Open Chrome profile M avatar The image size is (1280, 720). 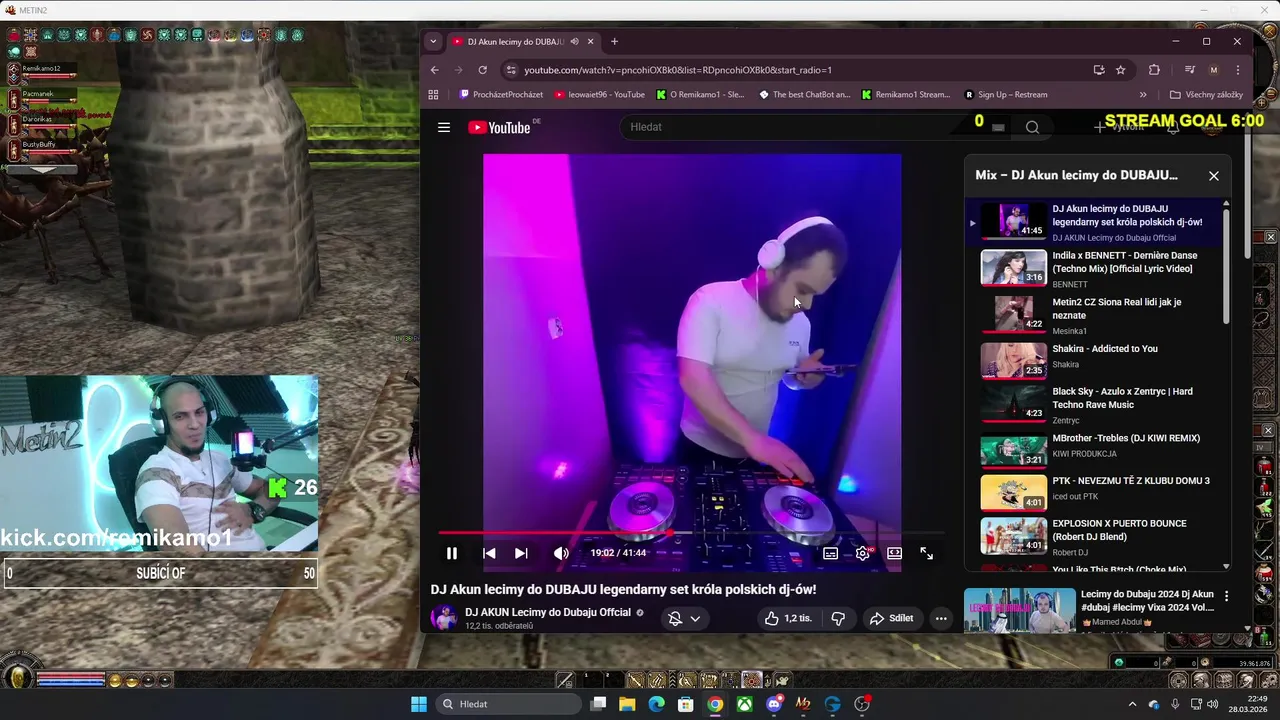[x=1214, y=70]
